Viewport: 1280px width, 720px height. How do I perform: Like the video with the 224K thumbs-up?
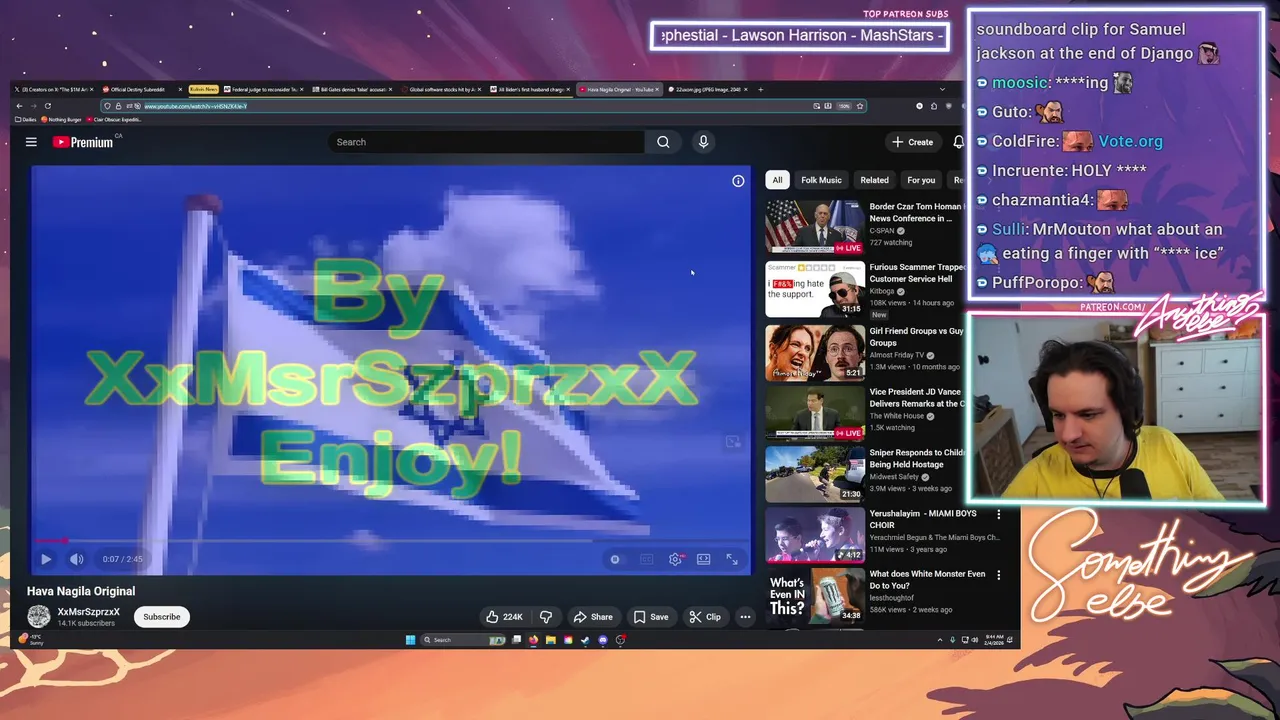click(x=504, y=617)
